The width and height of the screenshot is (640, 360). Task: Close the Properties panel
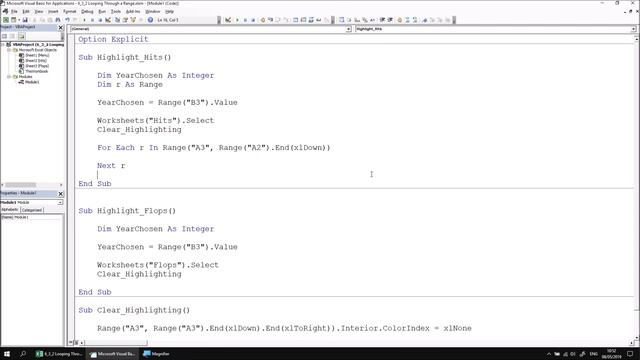[61, 193]
